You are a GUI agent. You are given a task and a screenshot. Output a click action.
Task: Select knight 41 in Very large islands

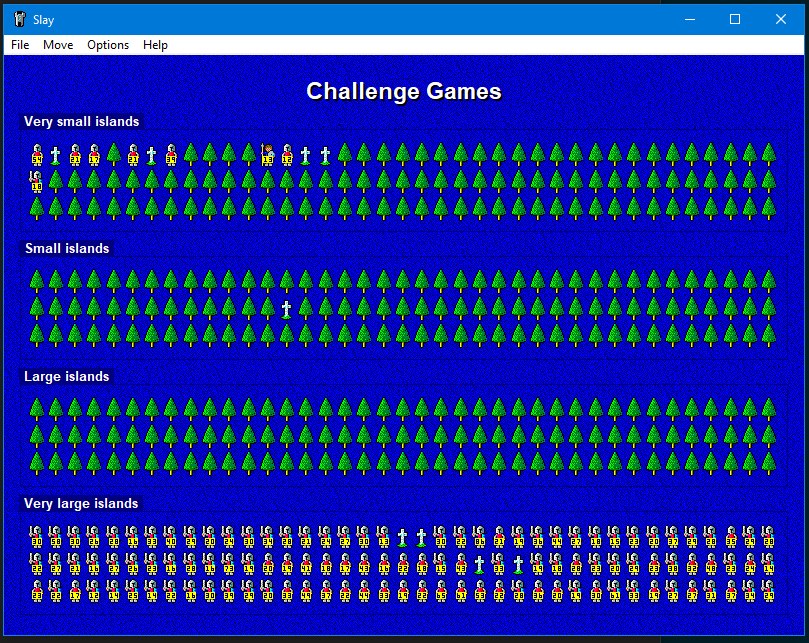[306, 564]
